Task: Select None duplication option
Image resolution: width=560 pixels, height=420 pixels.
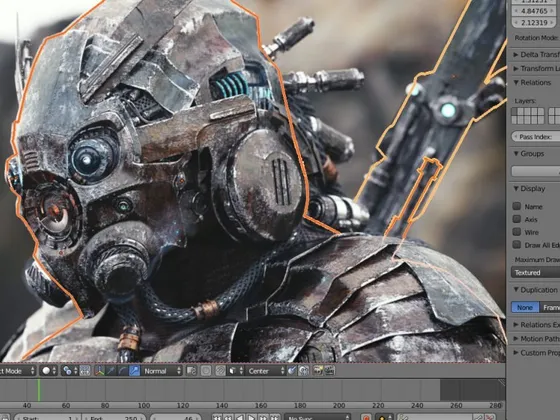Action: pos(525,308)
